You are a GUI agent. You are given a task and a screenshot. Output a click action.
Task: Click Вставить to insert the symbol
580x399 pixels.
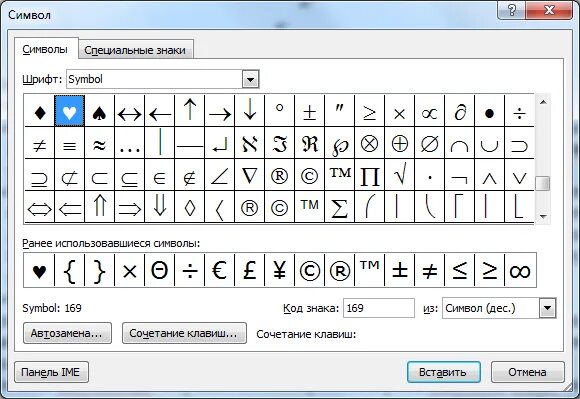tap(444, 372)
